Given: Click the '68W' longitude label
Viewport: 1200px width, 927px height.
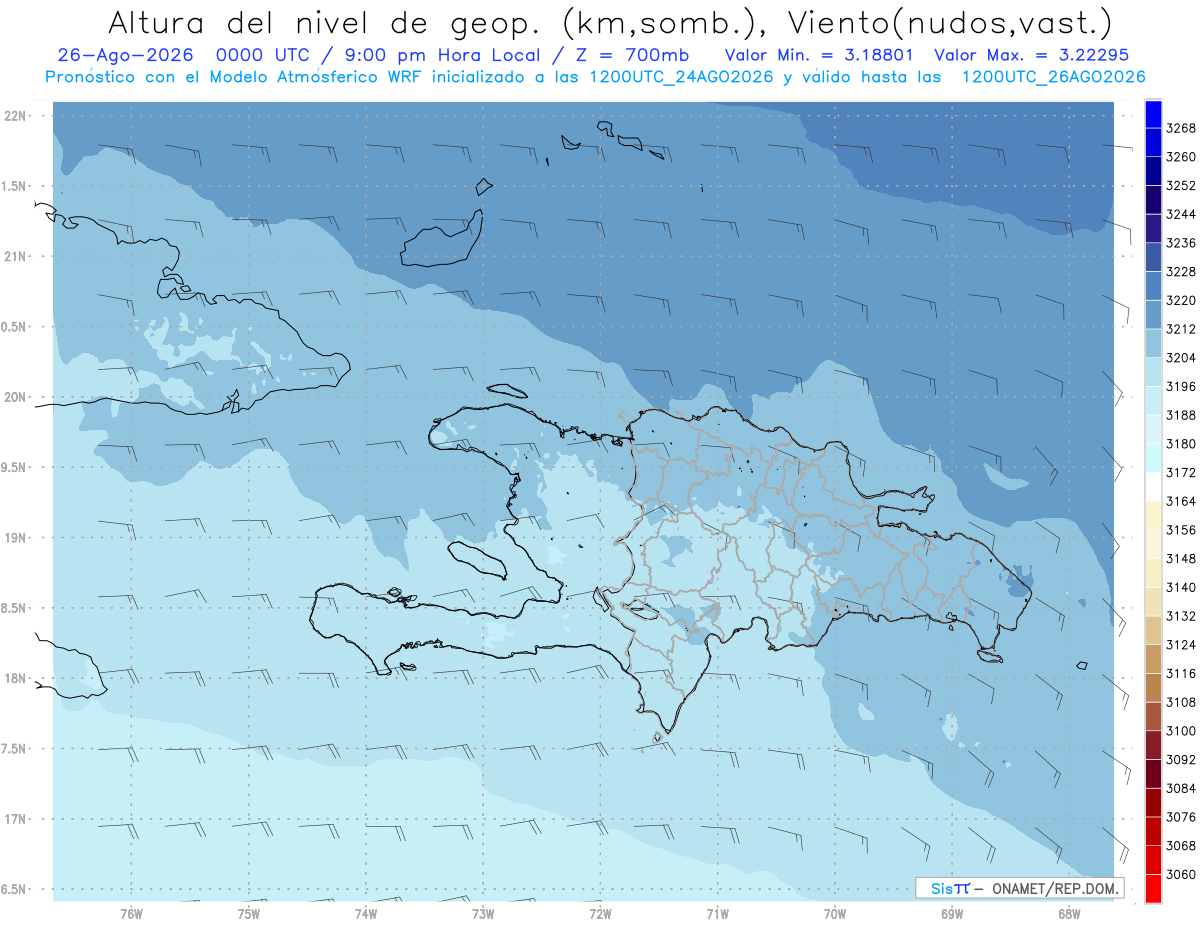Looking at the screenshot, I should tap(1069, 914).
